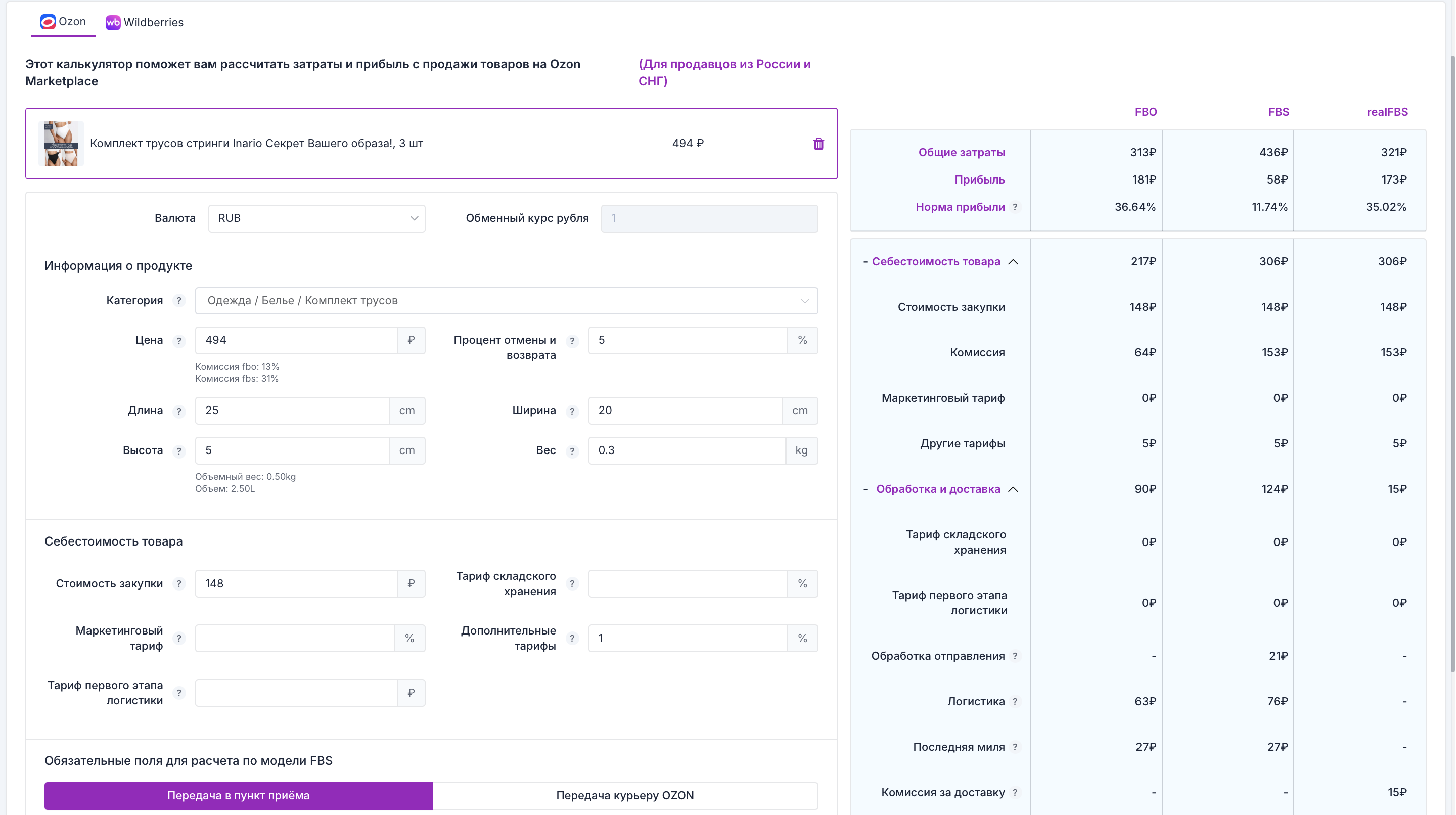Click the 35.02% profit margin value

pos(1386,207)
